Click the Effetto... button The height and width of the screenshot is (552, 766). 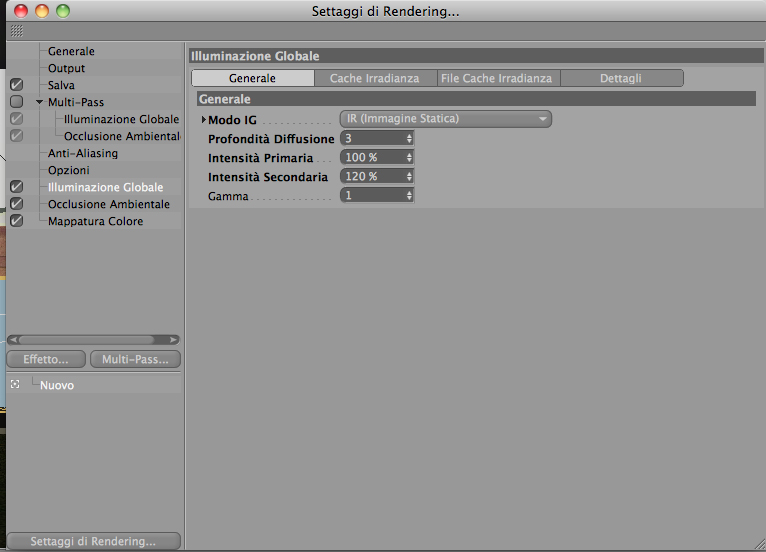pos(46,360)
